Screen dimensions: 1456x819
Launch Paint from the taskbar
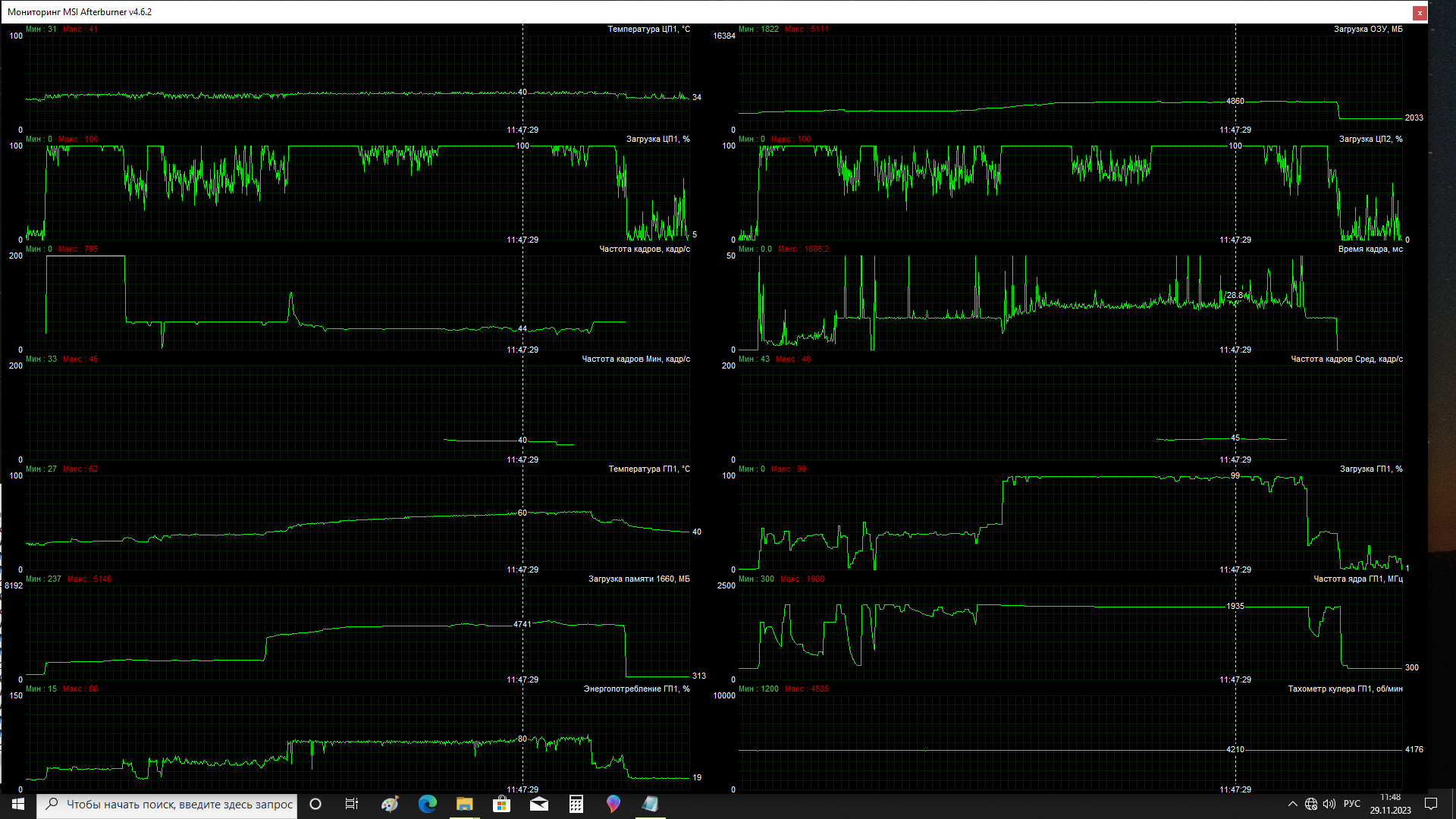pos(390,804)
